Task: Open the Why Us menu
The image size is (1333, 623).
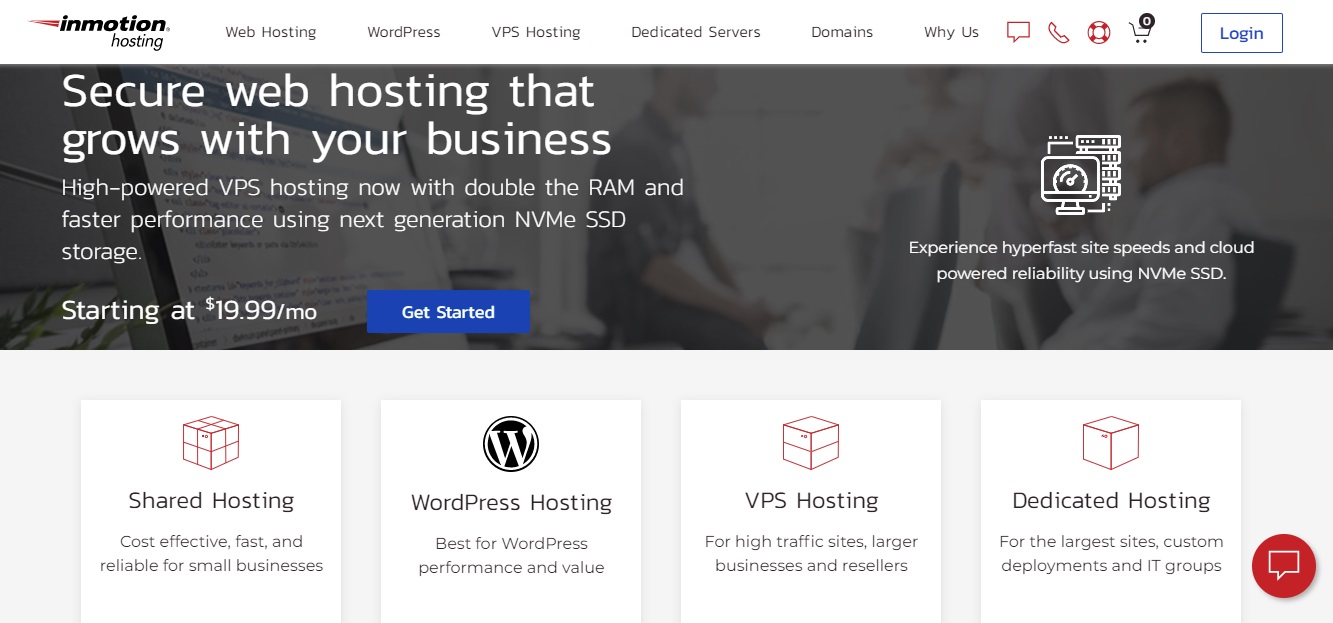Action: [951, 32]
